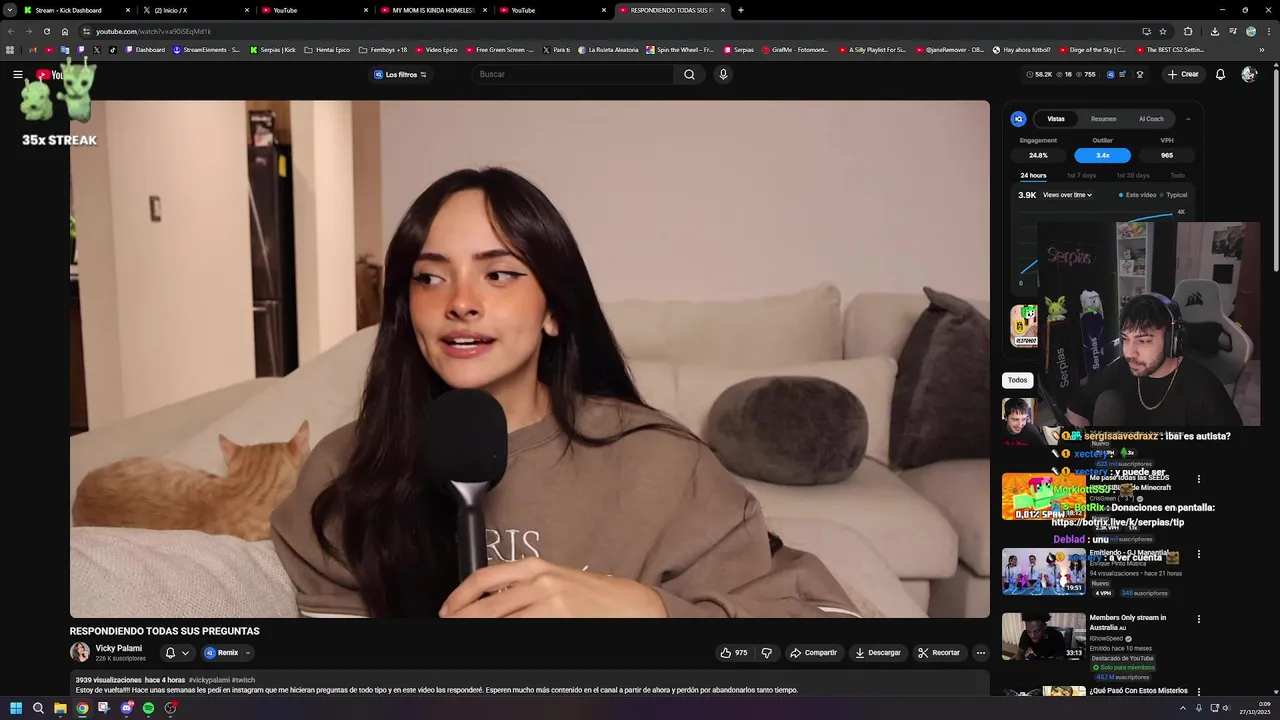This screenshot has height=720, width=1280.
Task: Click Descargar to download the video
Action: (878, 653)
